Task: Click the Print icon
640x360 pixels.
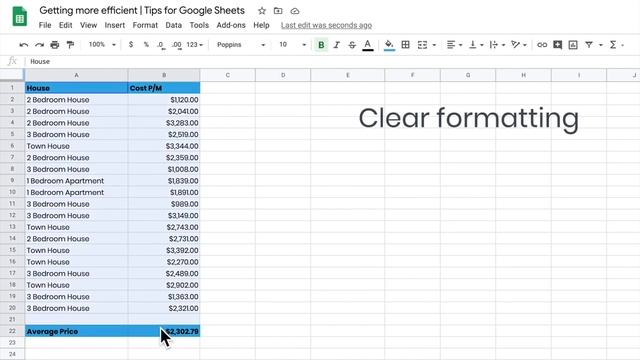Action: (55, 45)
